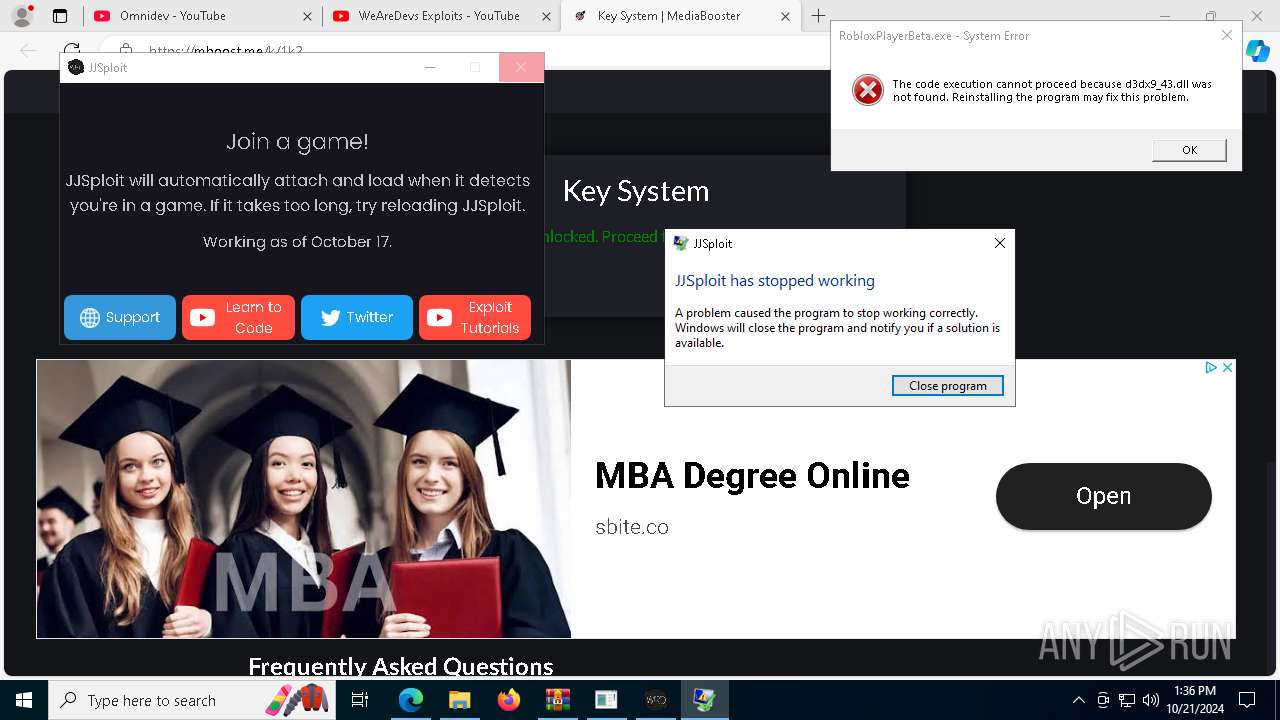Click the search highlights sneaker and jacket icon
This screenshot has width=1280, height=720.
[297, 699]
